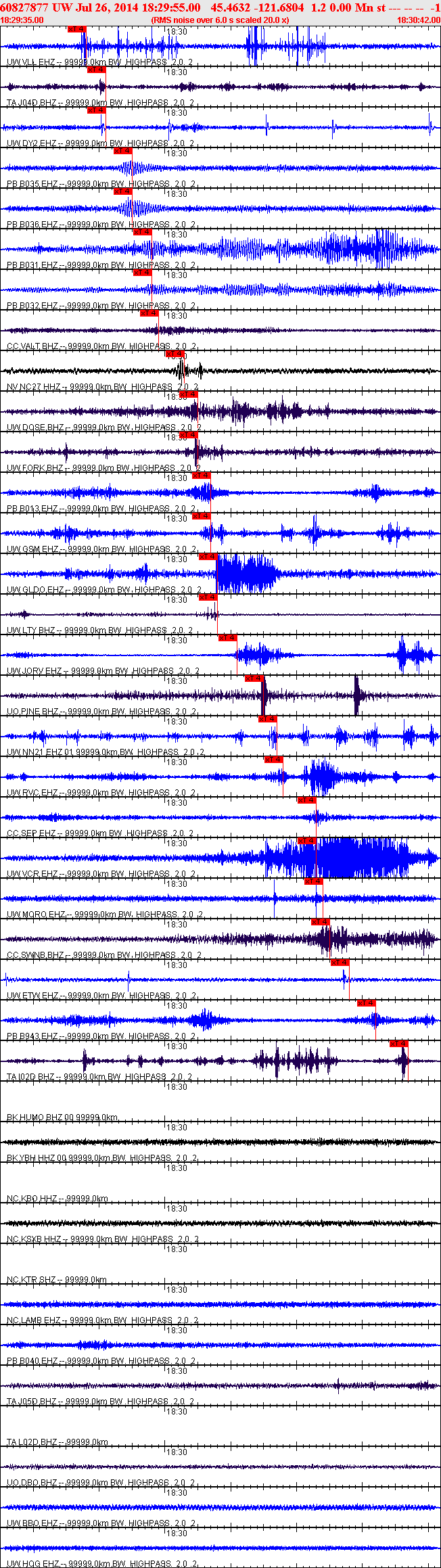
Task: Click the pick marker on TA.I02D trace
Action: tap(399, 1044)
